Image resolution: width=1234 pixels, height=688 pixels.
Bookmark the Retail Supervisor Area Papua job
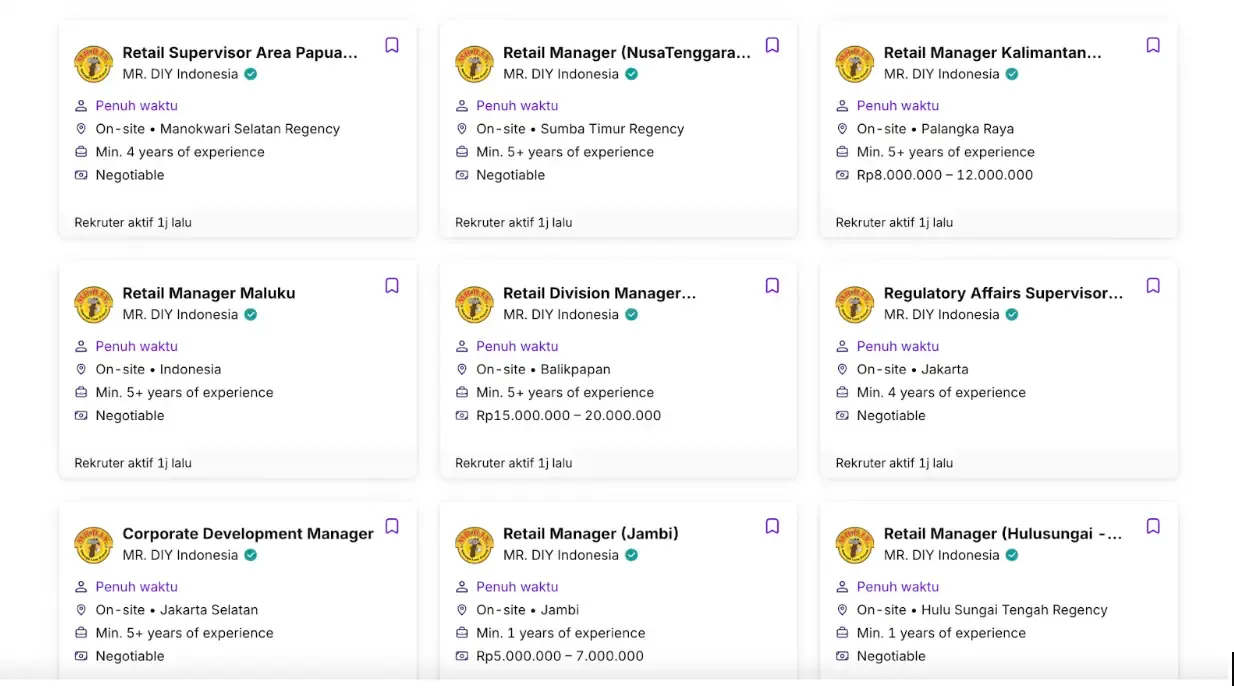pyautogui.click(x=392, y=45)
